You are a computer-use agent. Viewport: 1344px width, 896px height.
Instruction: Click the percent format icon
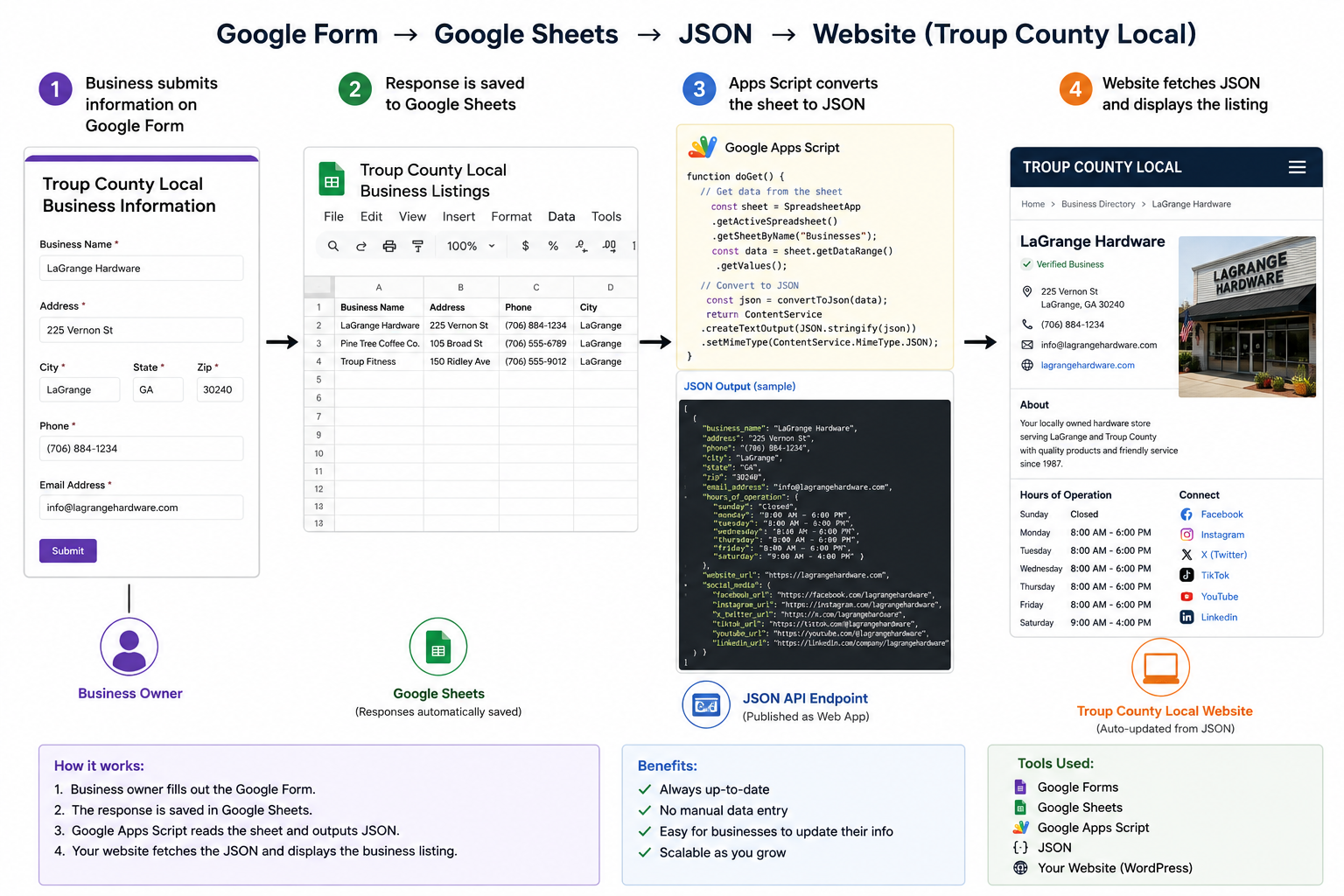[553, 246]
